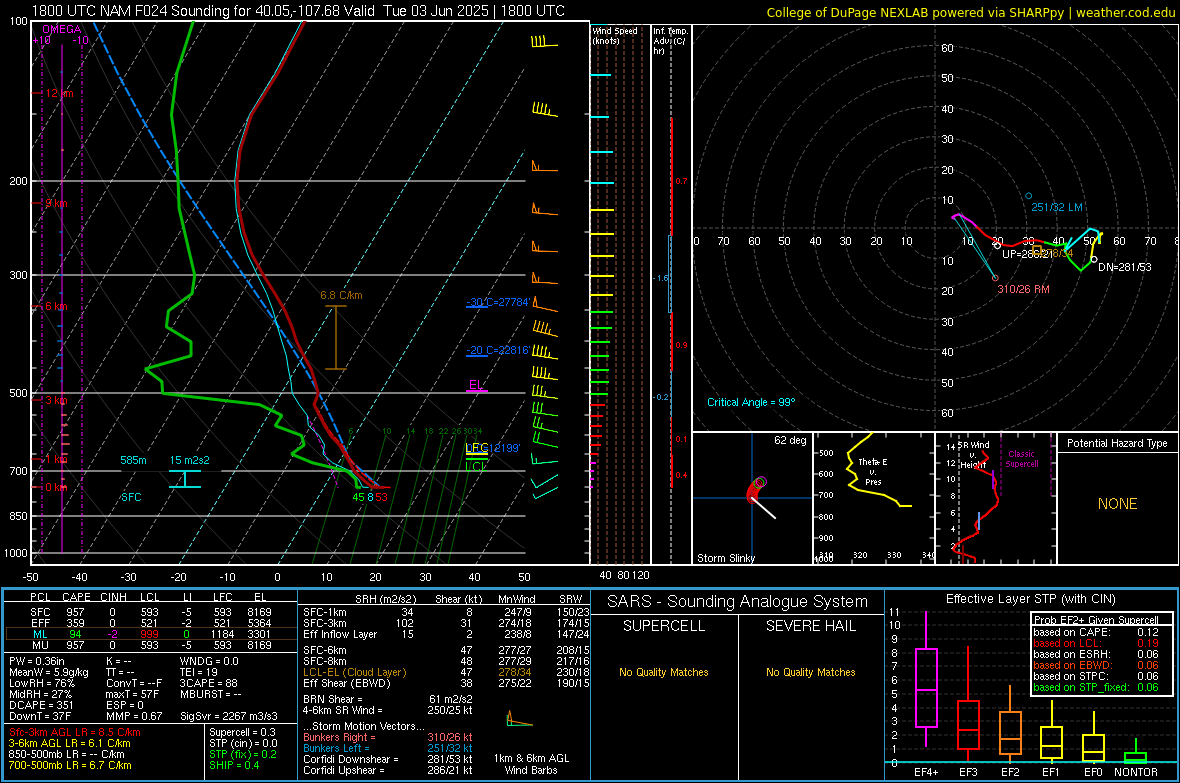The height and width of the screenshot is (783, 1180).
Task: Click the Critical Angle = 99° text
Action: [x=751, y=402]
